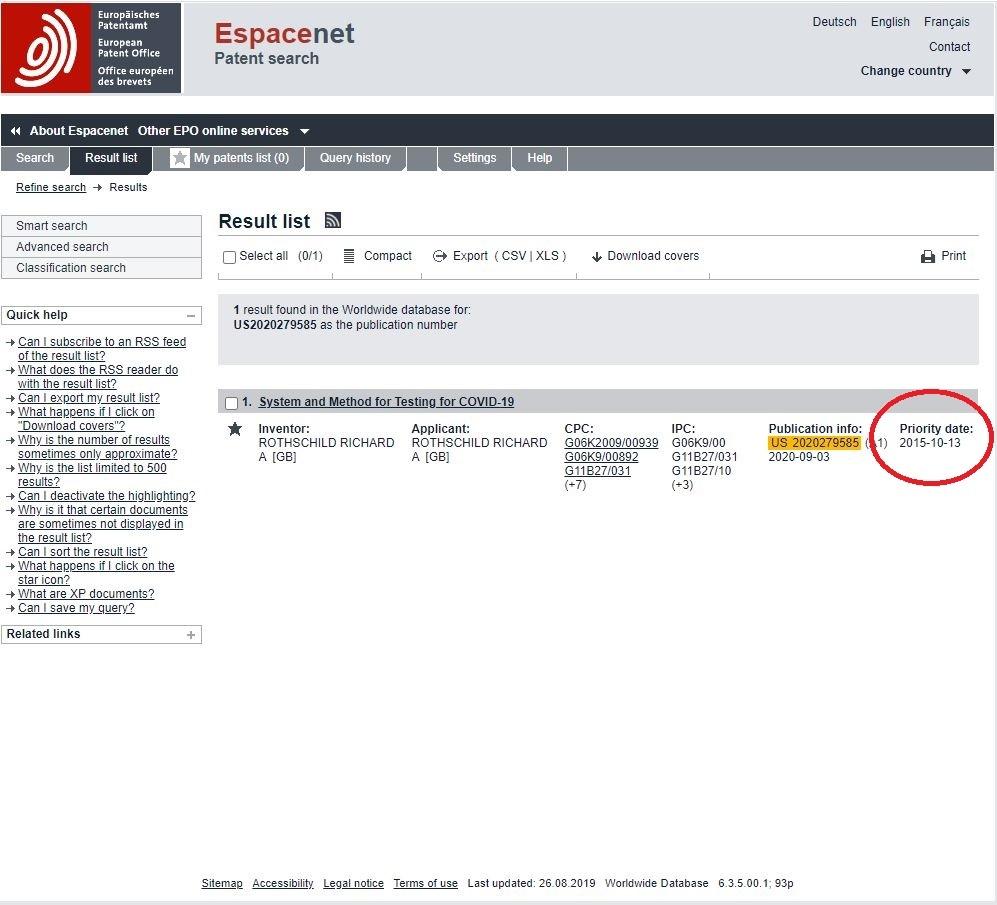Image resolution: width=997 pixels, height=905 pixels.
Task: Switch language to Deutsch
Action: 834,22
